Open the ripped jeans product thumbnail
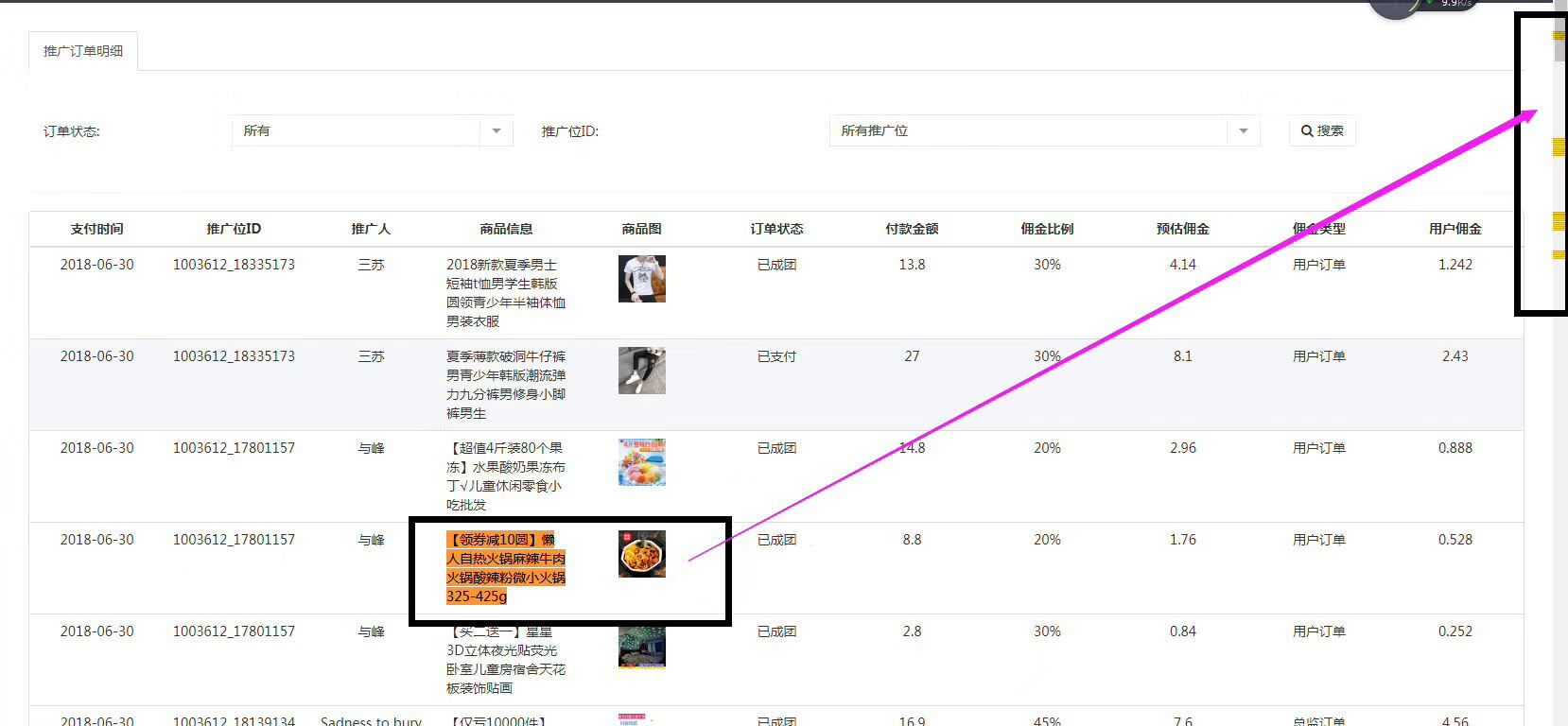Viewport: 1568px width, 726px height. point(642,371)
